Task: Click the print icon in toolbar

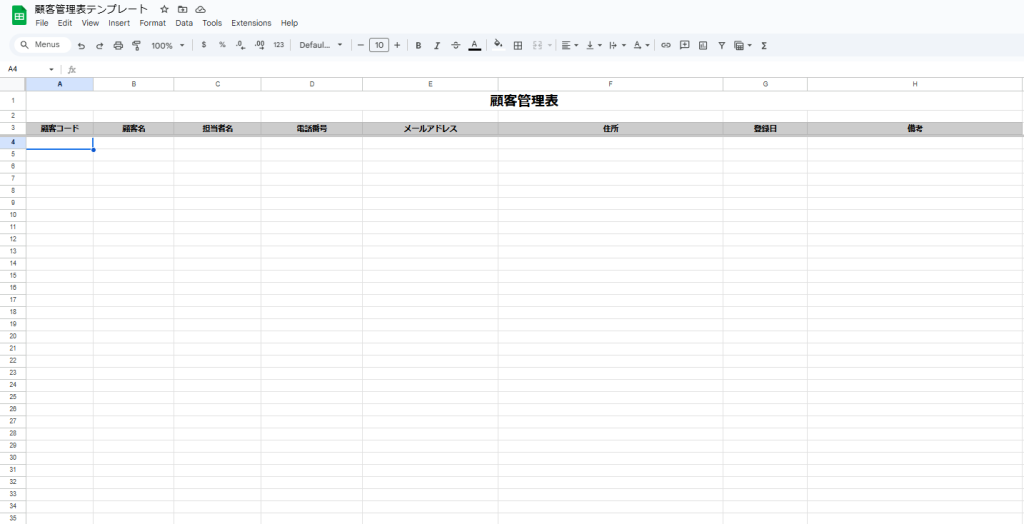Action: point(118,45)
